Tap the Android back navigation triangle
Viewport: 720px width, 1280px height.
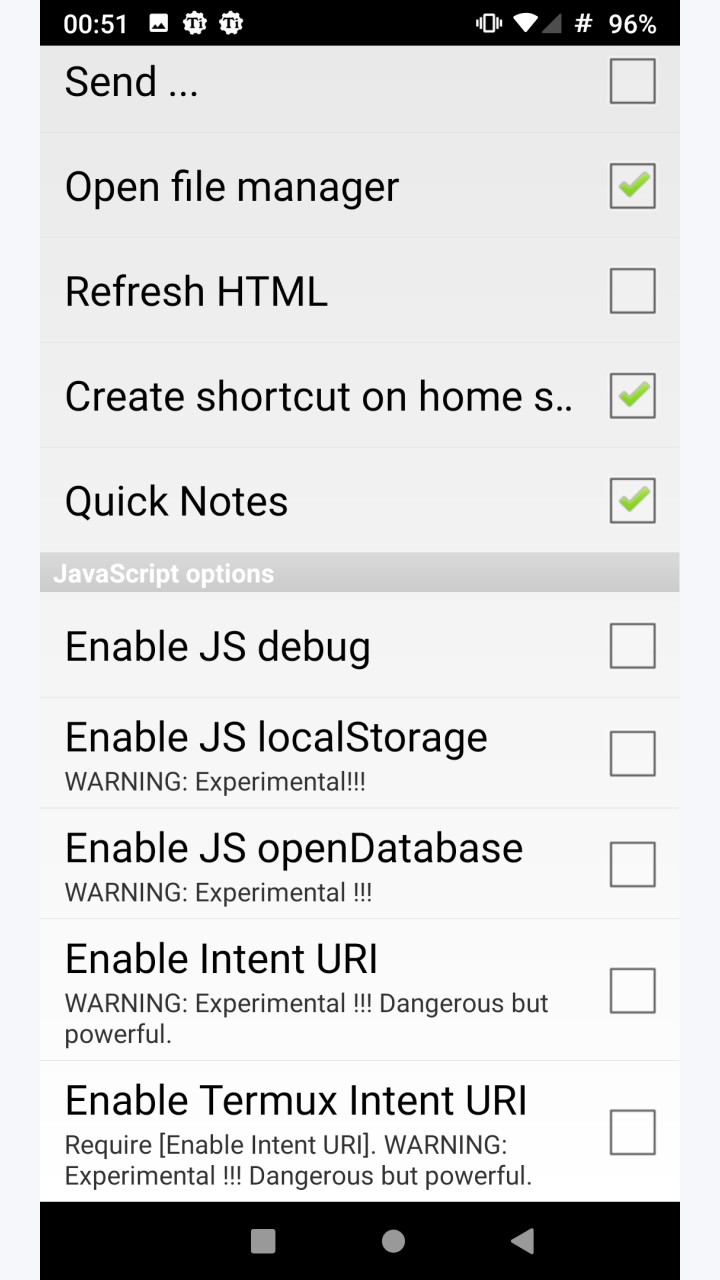point(522,1241)
